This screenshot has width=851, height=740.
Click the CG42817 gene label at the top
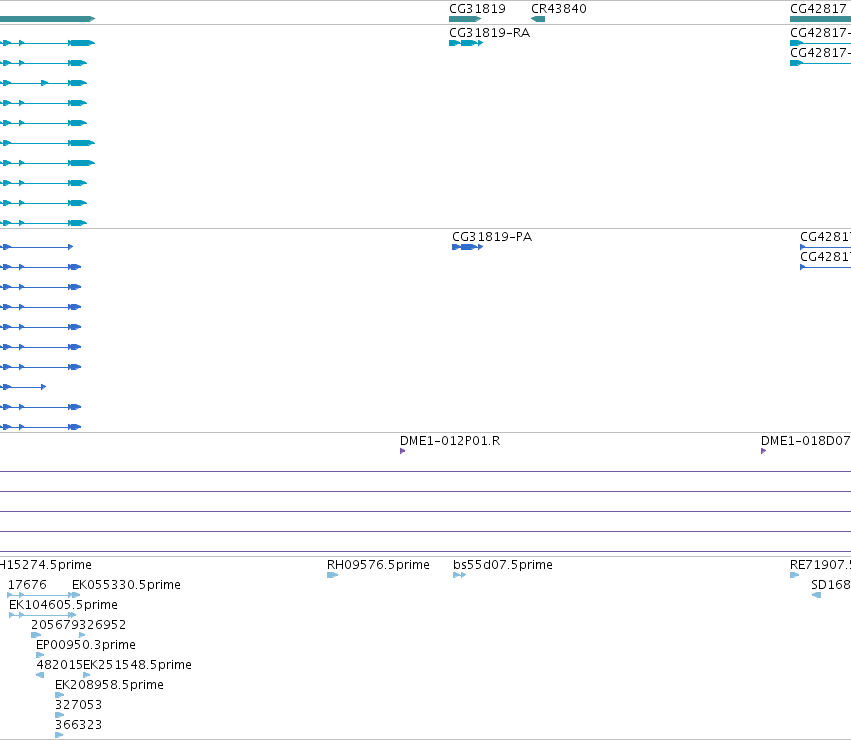coord(818,9)
